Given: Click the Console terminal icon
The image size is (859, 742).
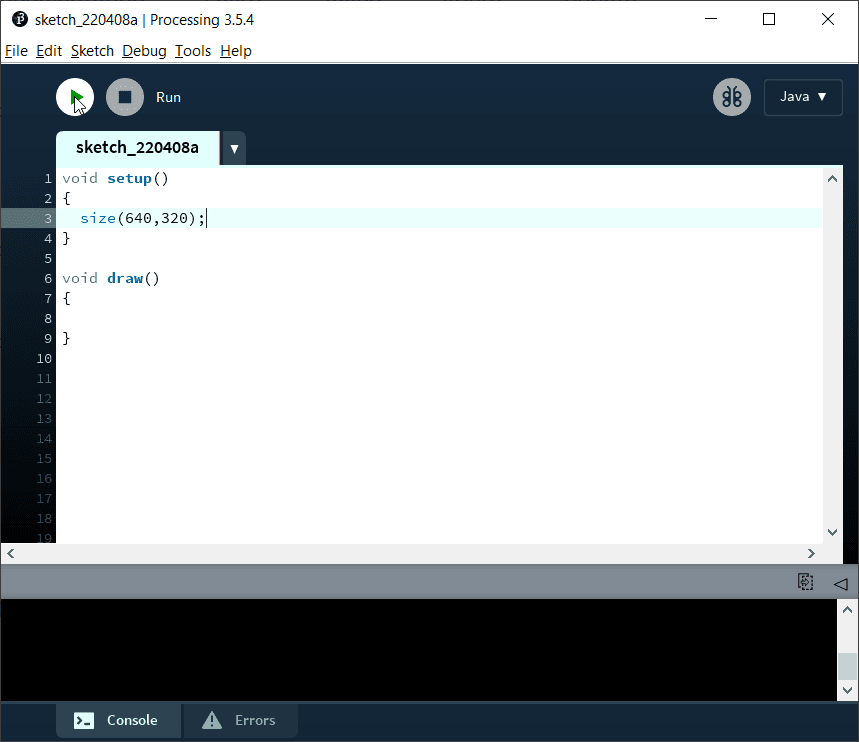Looking at the screenshot, I should tap(84, 721).
